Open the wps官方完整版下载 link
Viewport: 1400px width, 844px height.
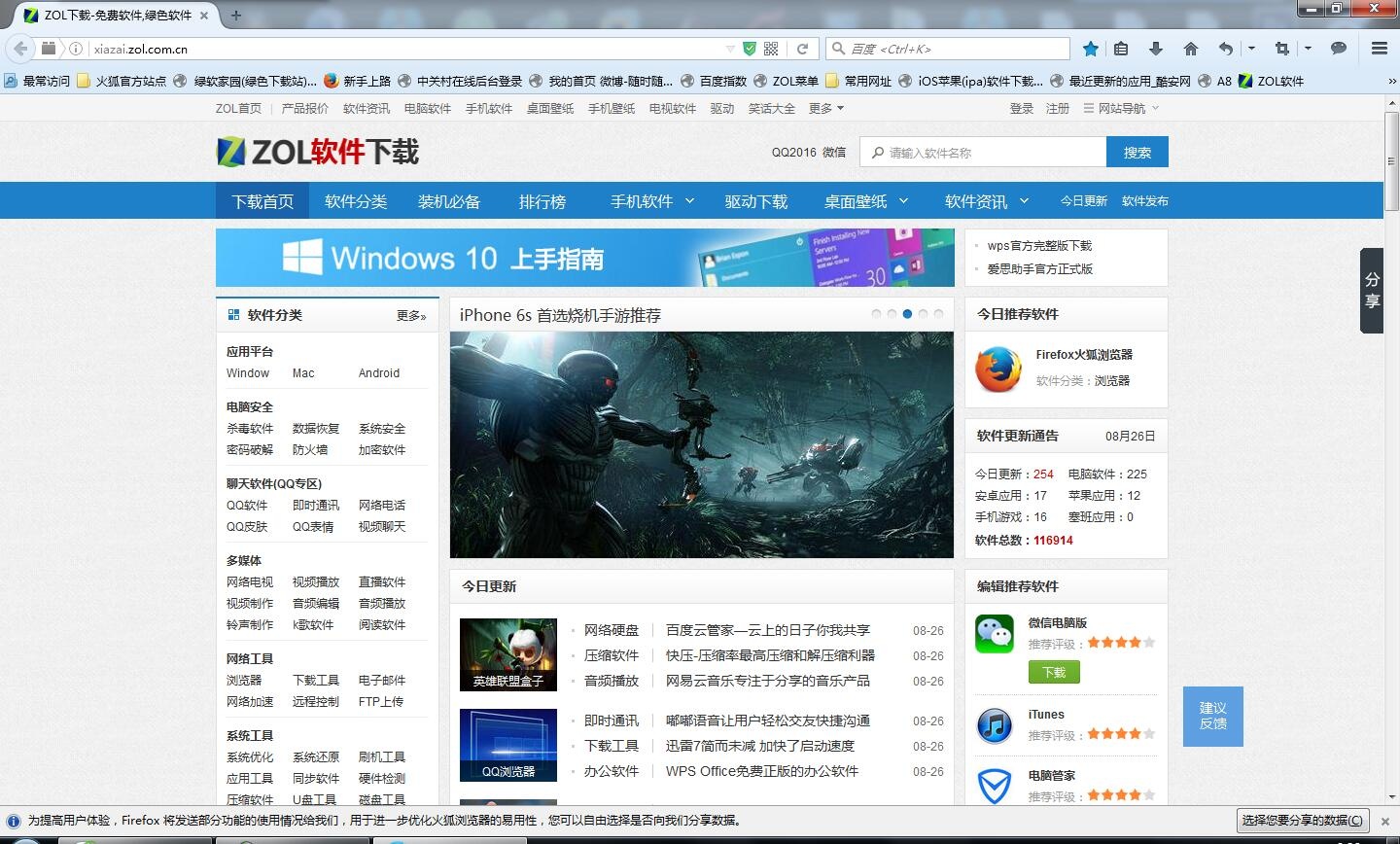click(1039, 245)
